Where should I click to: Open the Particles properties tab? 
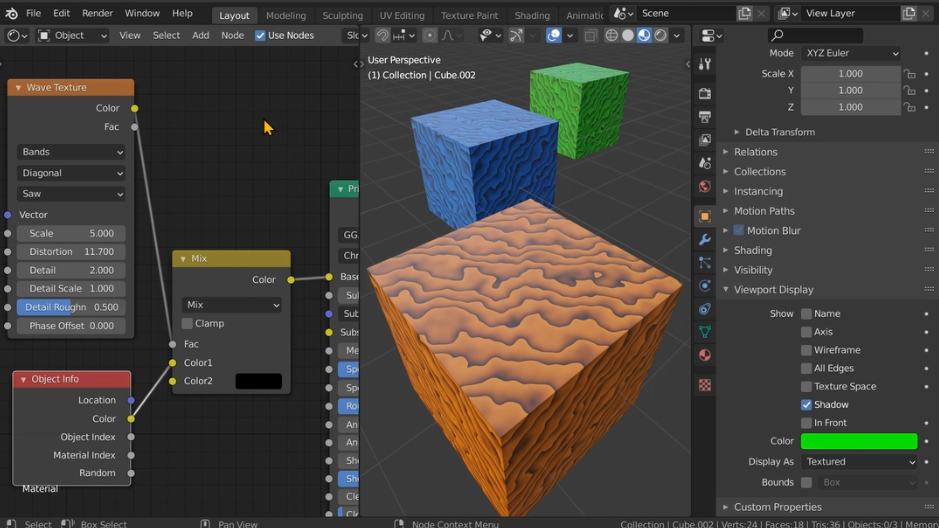tap(705, 262)
